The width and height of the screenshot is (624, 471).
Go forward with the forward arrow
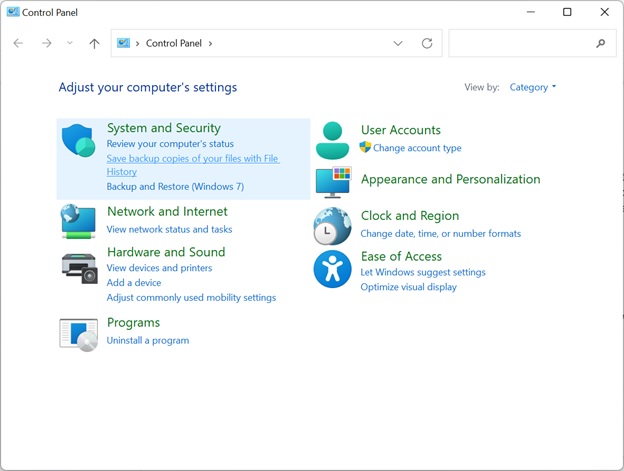pyautogui.click(x=47, y=43)
